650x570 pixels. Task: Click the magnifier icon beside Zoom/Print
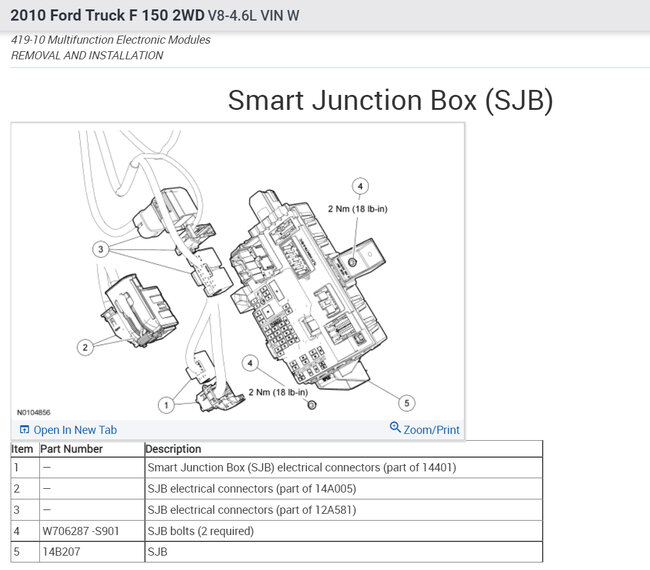point(395,427)
